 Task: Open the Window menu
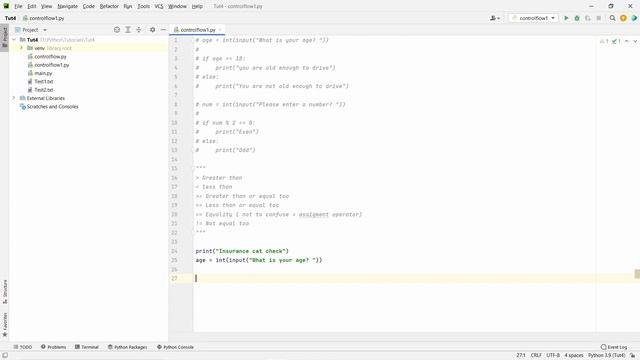177,6
